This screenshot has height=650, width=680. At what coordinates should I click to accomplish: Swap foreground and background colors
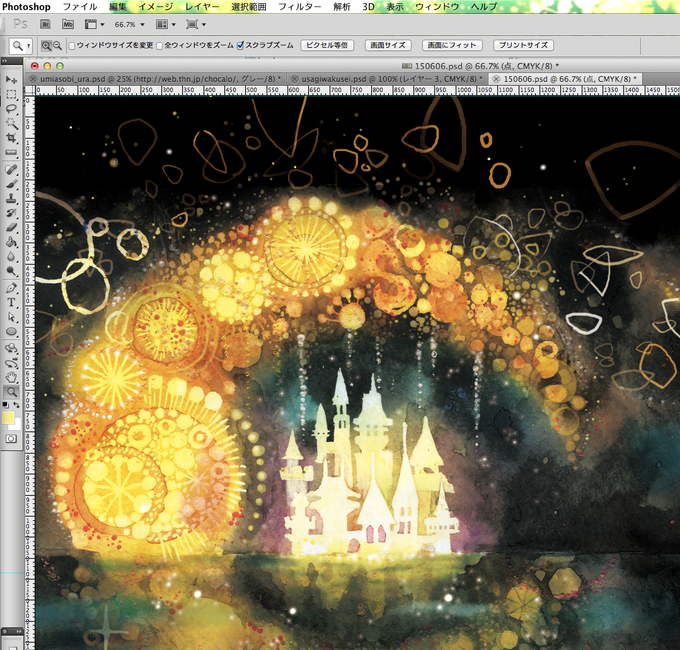pyautogui.click(x=16, y=405)
